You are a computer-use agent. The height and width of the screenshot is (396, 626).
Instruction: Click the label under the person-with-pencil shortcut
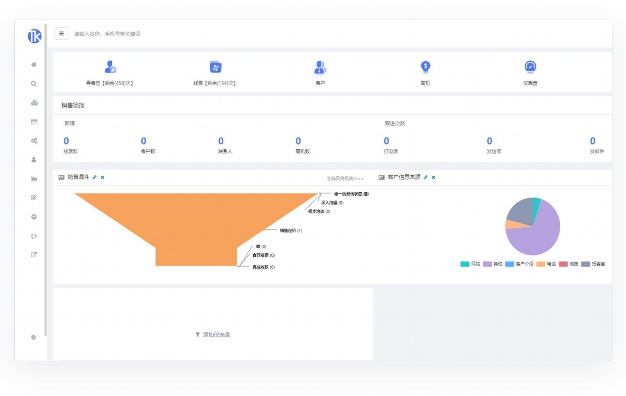point(109,83)
